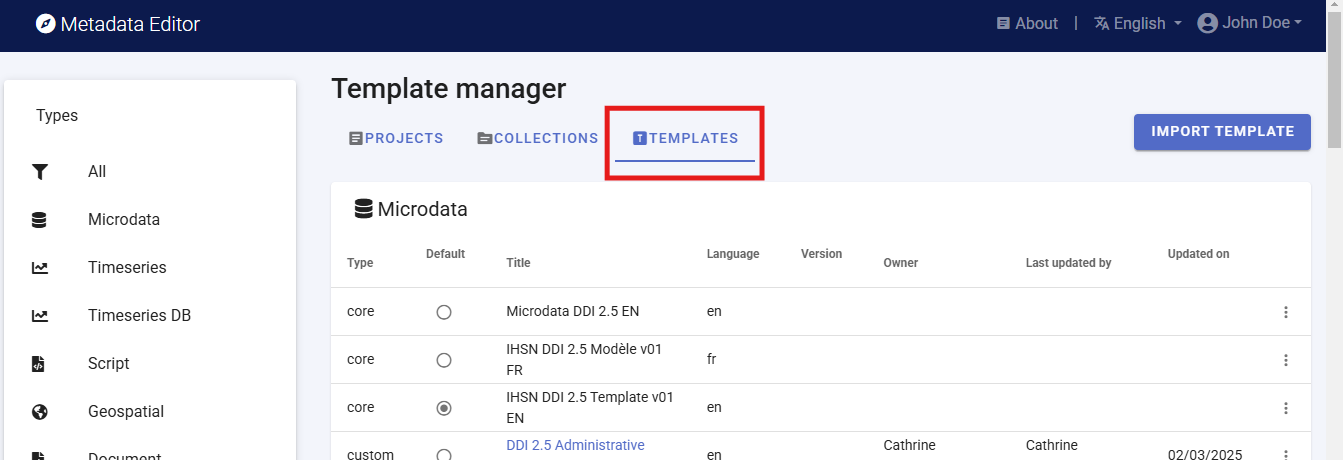Open the English language dropdown
The width and height of the screenshot is (1343, 460).
1138,23
